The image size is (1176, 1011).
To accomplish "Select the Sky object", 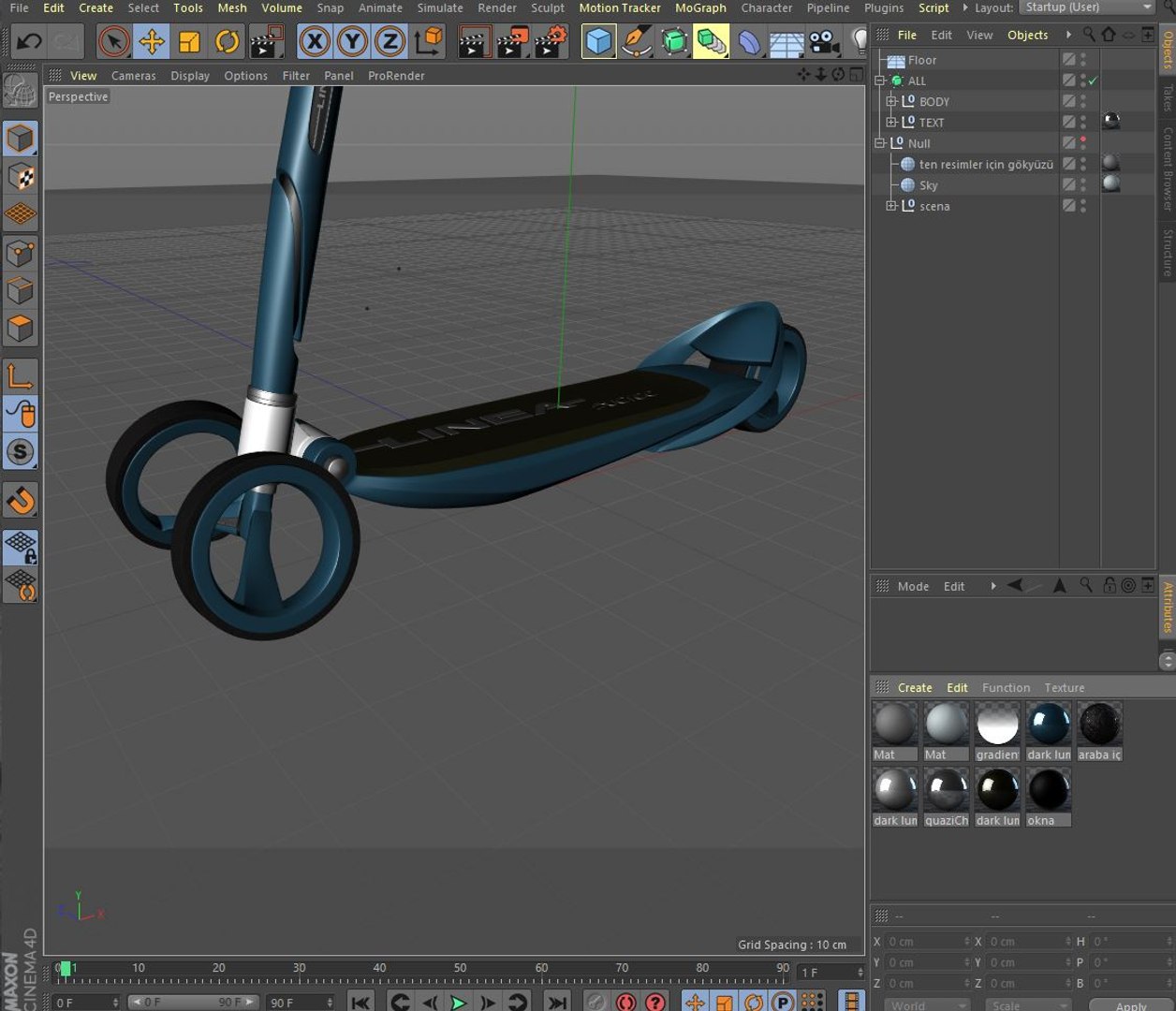I will 928,185.
